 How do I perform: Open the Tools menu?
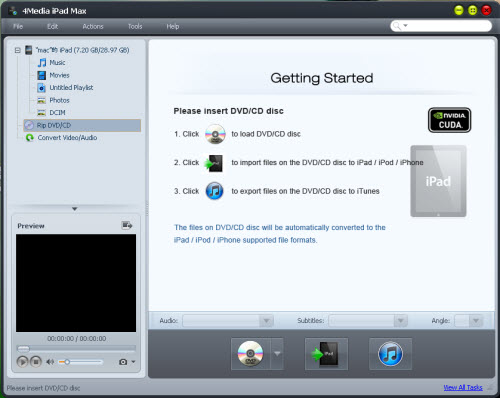pos(135,26)
